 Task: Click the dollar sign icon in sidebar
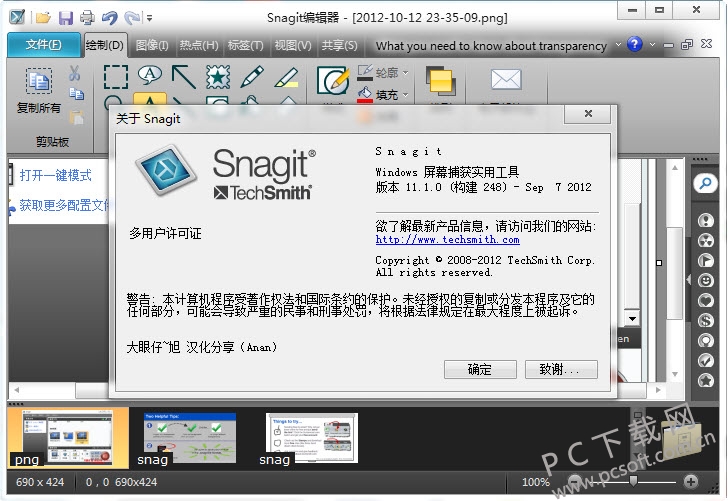(x=706, y=320)
